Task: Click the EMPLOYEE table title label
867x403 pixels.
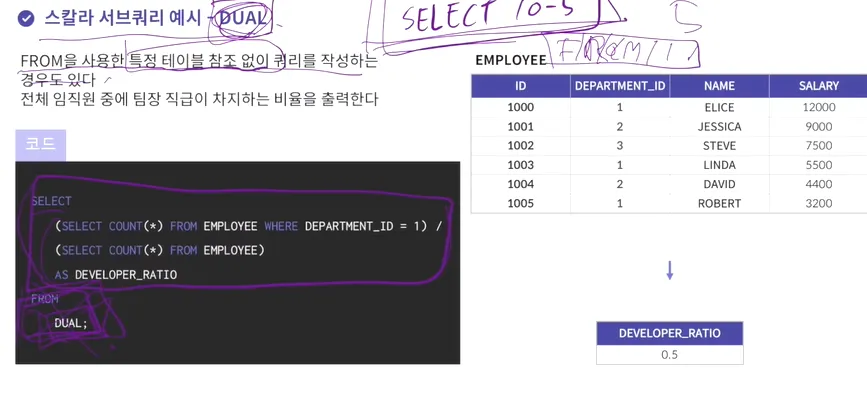Action: click(510, 60)
